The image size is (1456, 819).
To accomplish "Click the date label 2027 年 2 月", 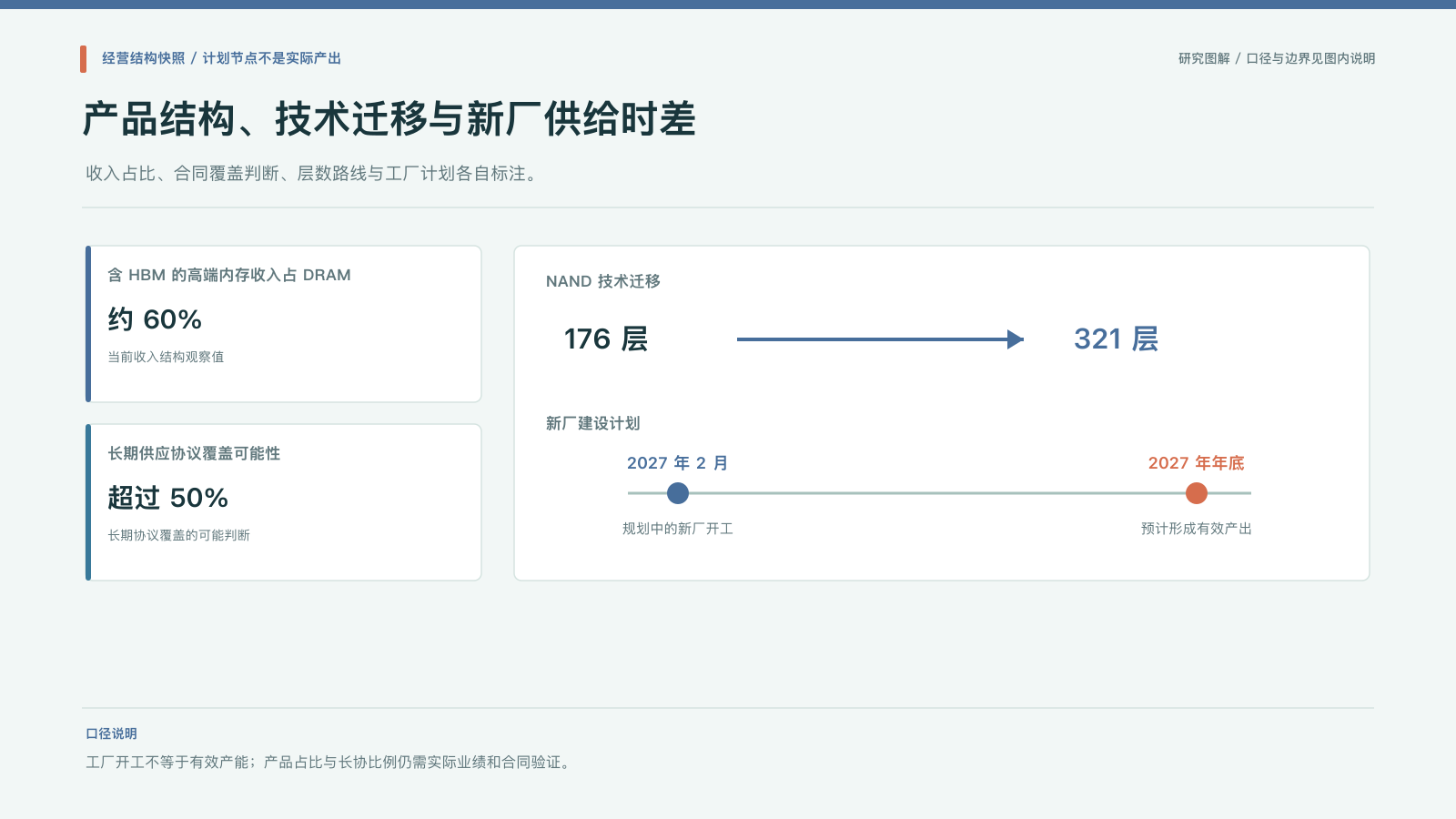I will [x=678, y=463].
